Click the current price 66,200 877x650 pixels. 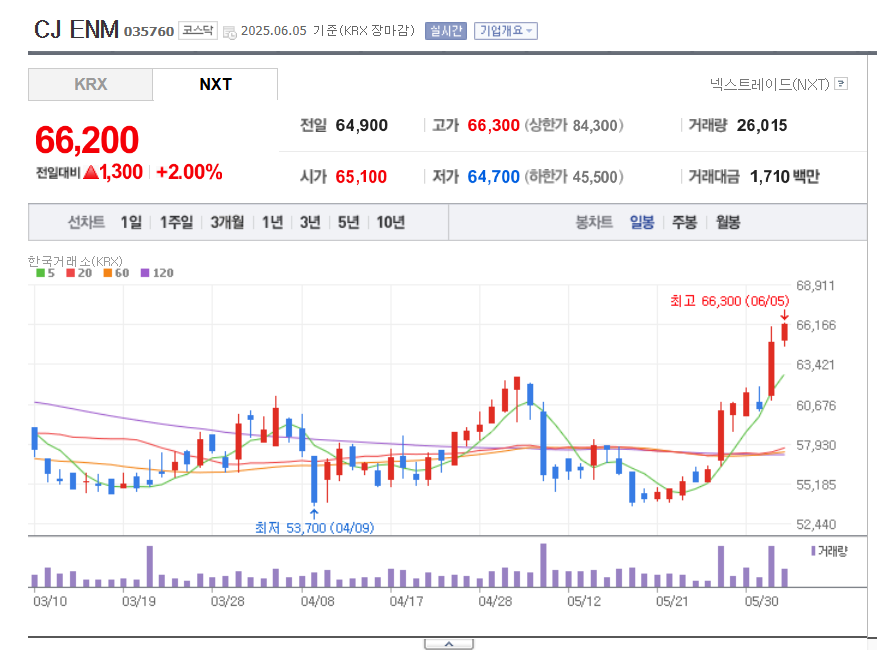(87, 140)
